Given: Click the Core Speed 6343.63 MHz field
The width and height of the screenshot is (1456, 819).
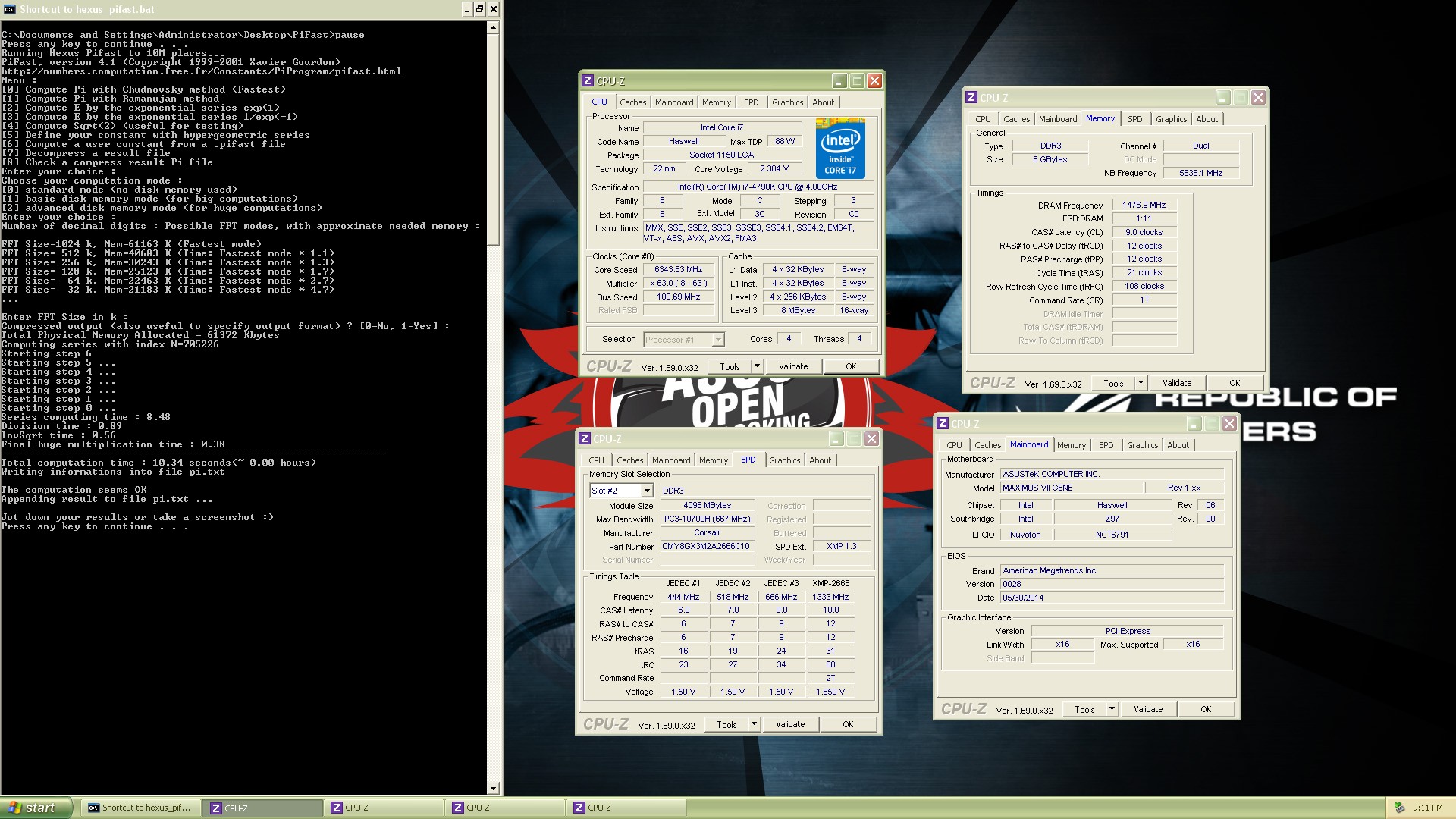Looking at the screenshot, I should coord(679,270).
